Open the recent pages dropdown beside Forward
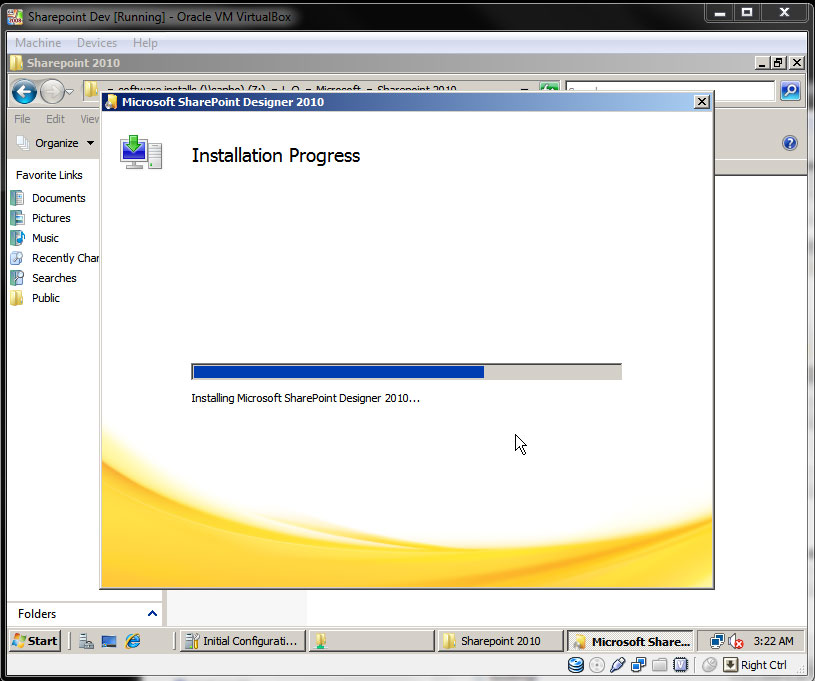 70,92
